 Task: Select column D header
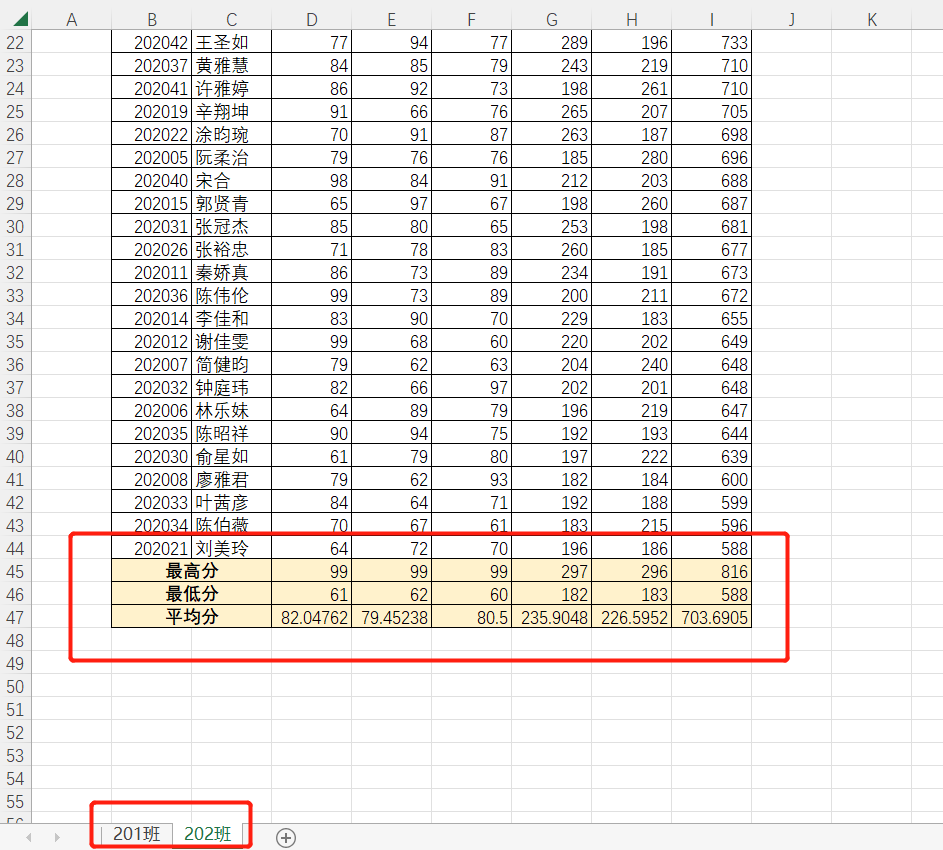pos(312,20)
